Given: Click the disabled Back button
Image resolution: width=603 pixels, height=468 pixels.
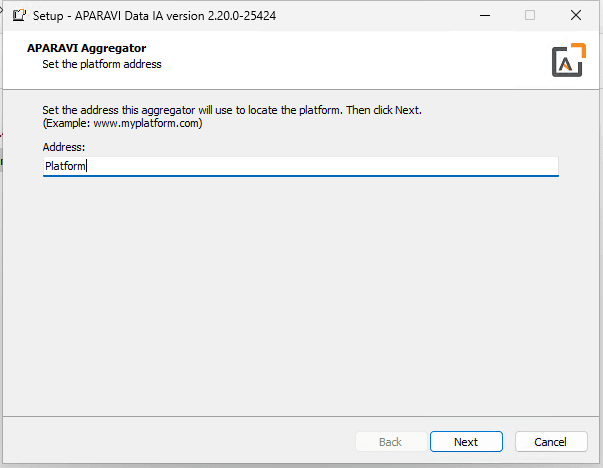Looking at the screenshot, I should tap(390, 441).
